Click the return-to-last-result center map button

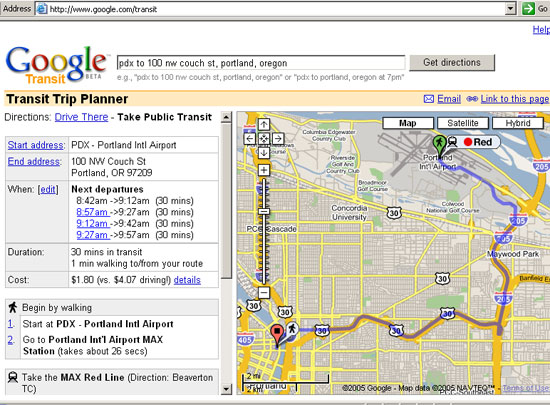pos(264,139)
